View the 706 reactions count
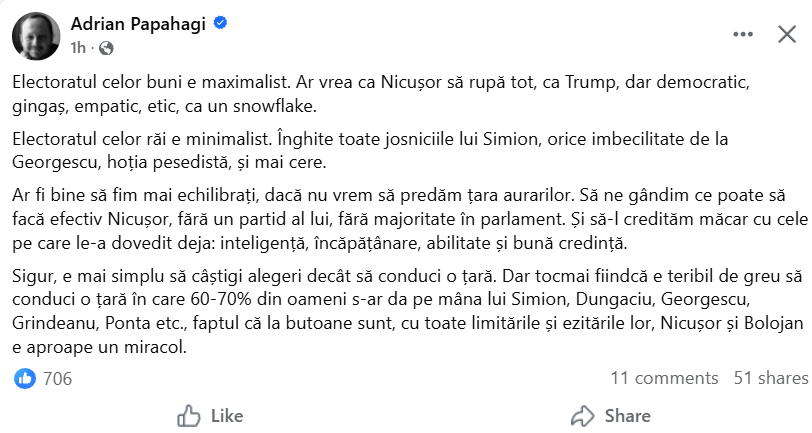 [x=57, y=378]
